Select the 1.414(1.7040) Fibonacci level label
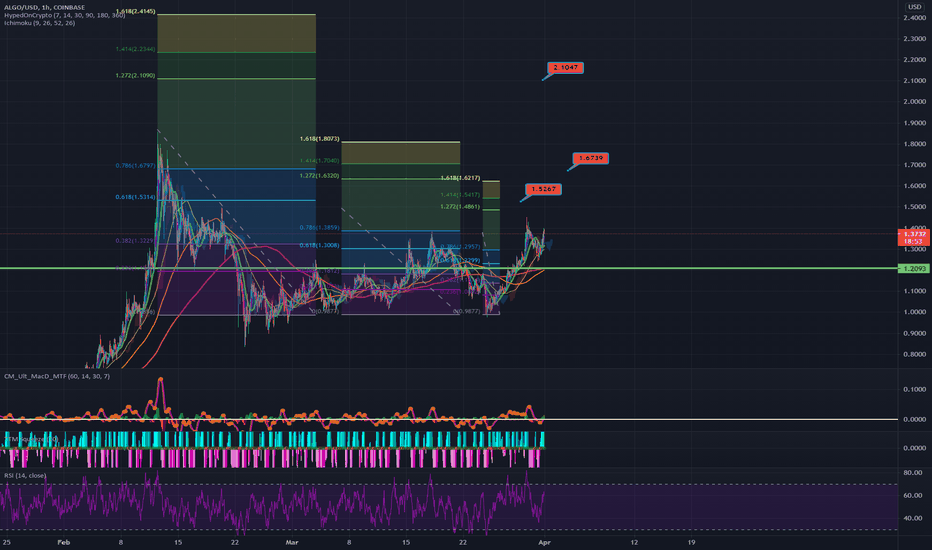 (x=320, y=161)
